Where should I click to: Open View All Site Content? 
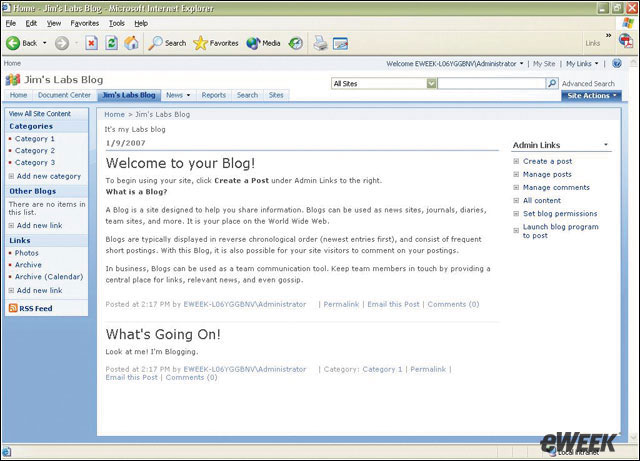coord(40,114)
